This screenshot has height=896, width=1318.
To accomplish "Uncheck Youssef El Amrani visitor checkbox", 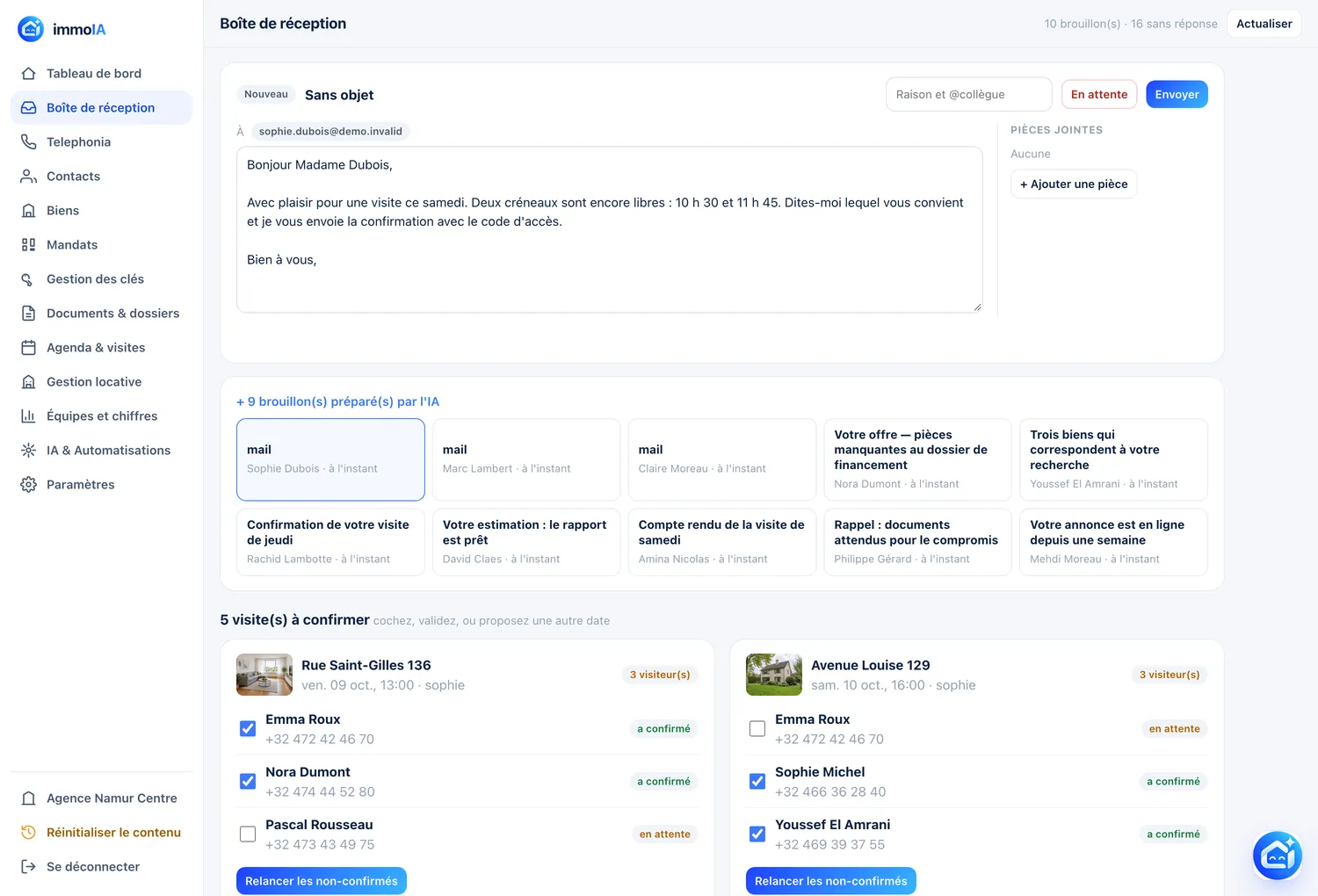I will tap(757, 835).
